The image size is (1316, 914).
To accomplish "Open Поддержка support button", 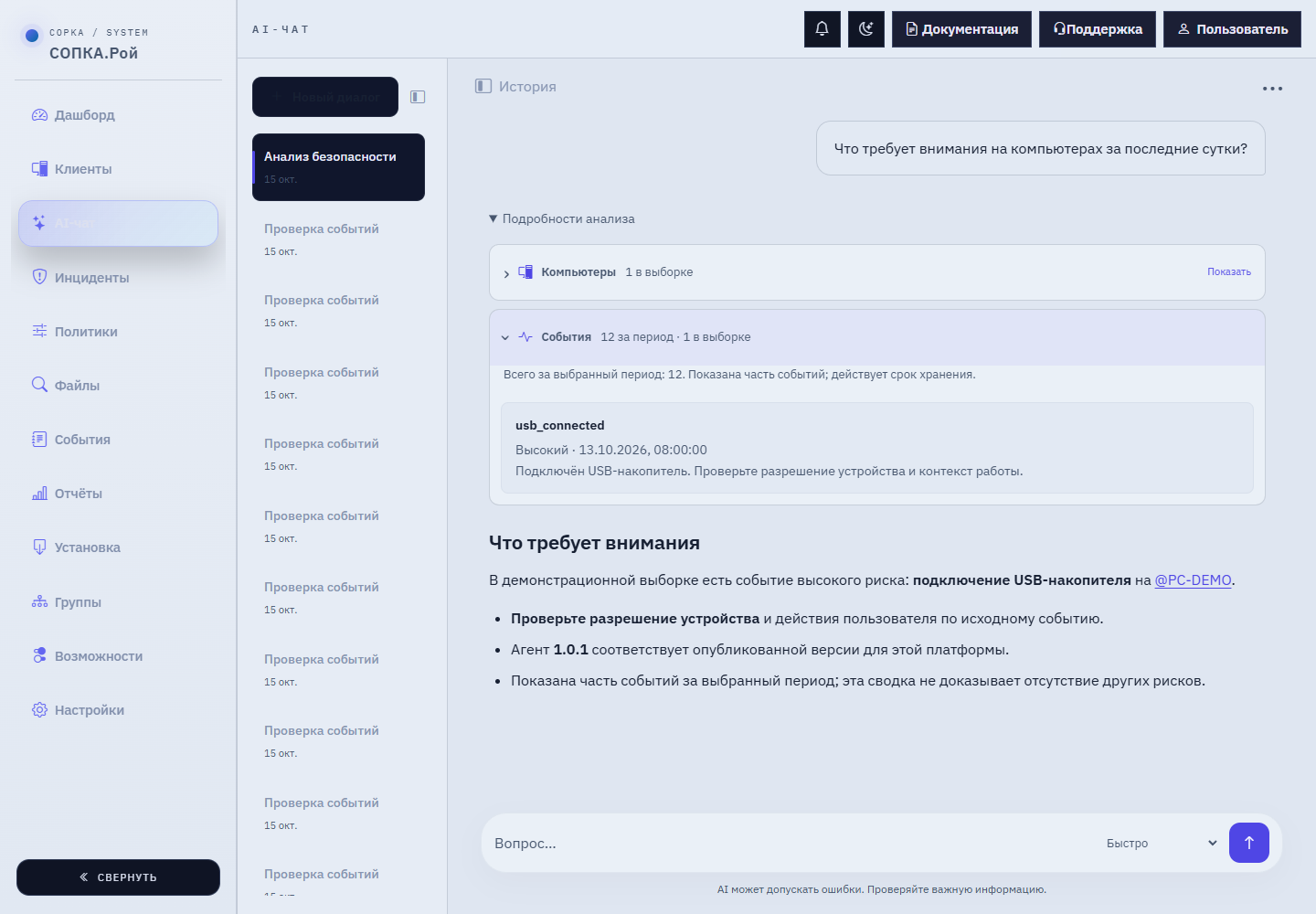I will click(x=1098, y=29).
